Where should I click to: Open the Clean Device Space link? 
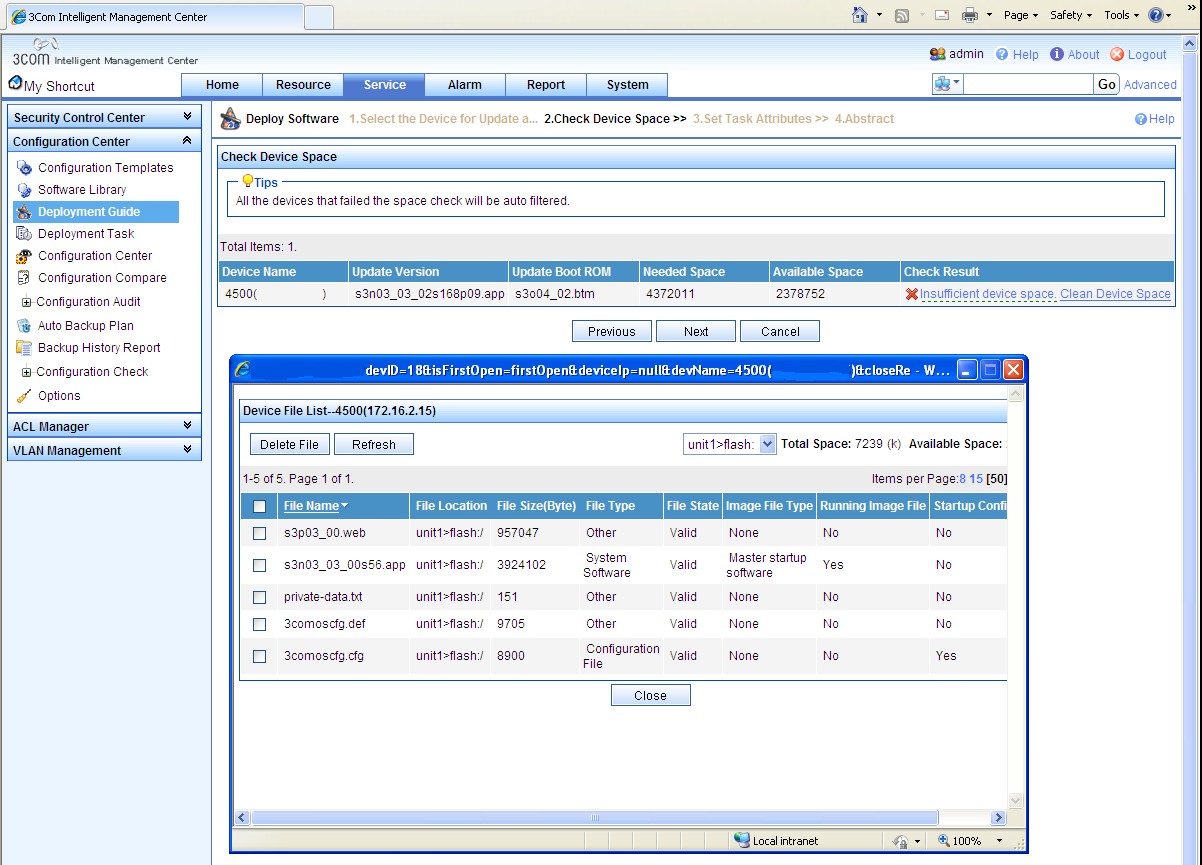[x=1114, y=293]
